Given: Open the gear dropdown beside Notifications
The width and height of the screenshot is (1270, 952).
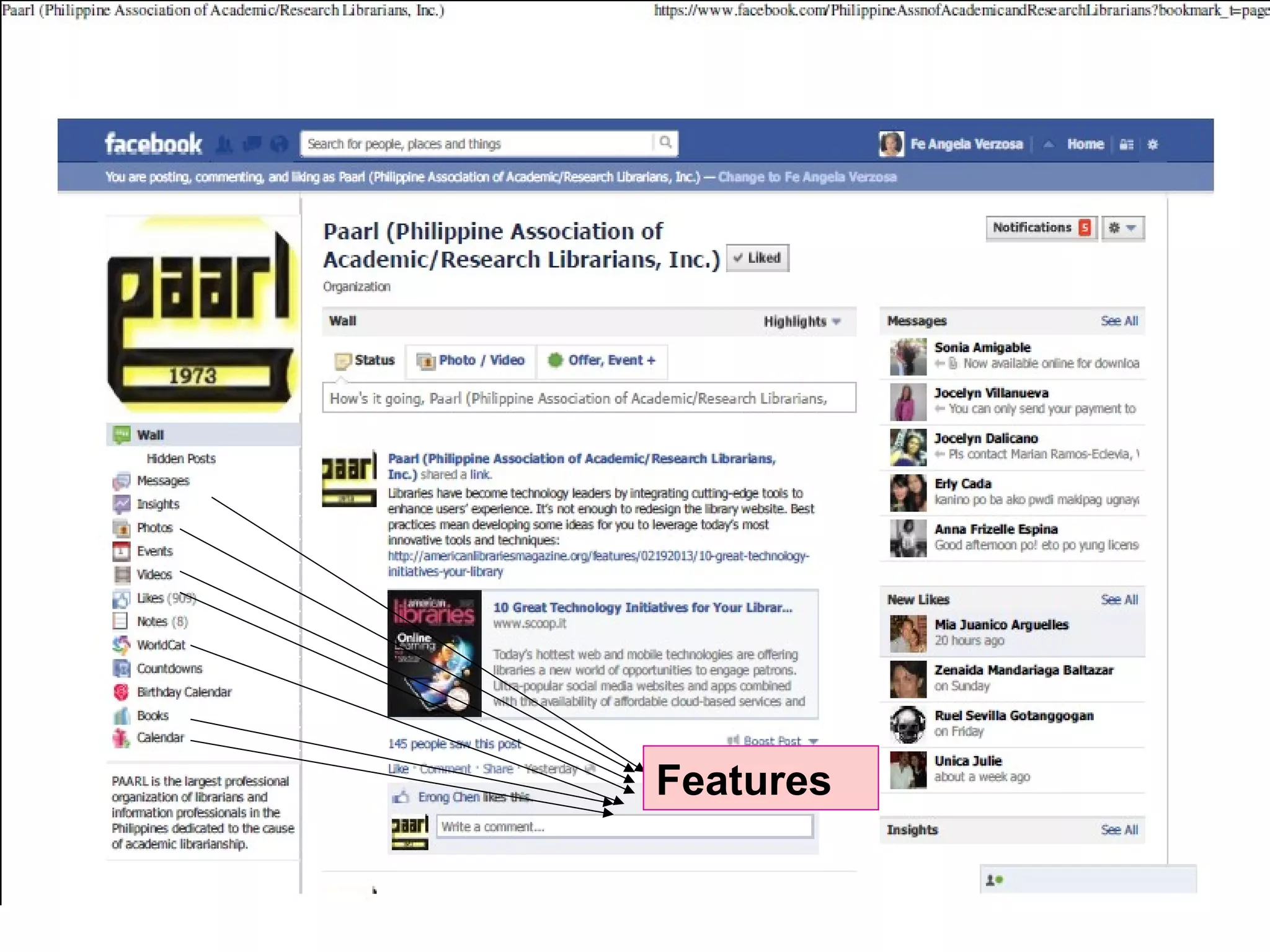Looking at the screenshot, I should [1122, 228].
